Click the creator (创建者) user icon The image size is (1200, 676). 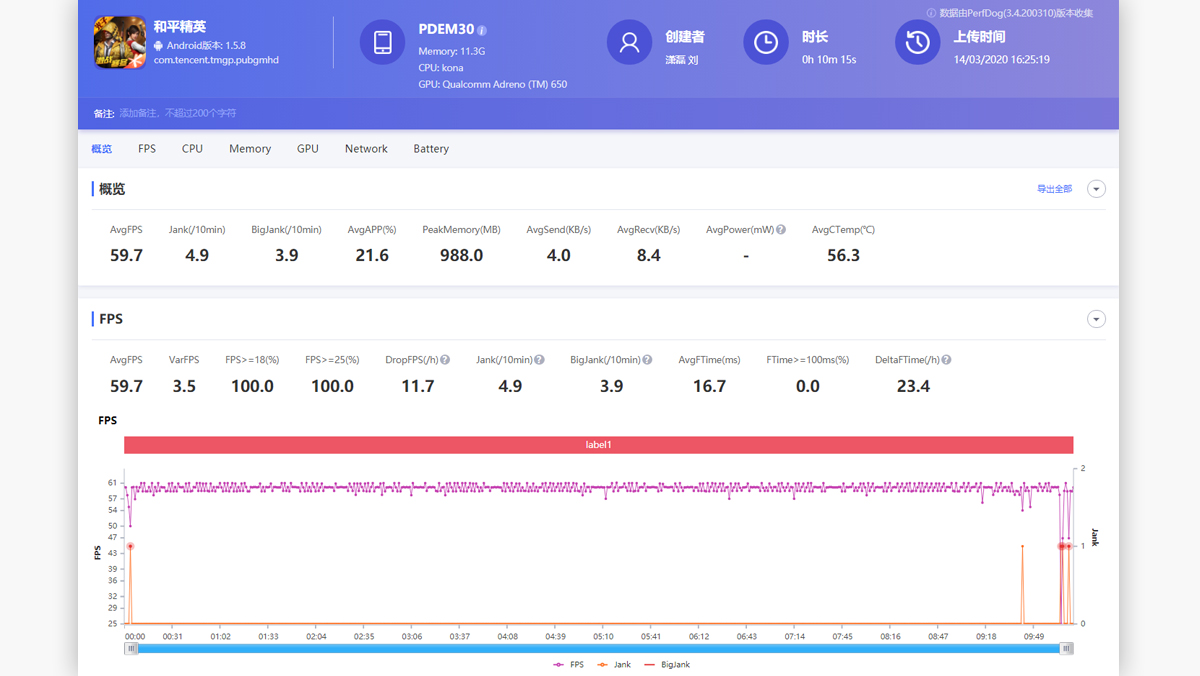[x=629, y=42]
